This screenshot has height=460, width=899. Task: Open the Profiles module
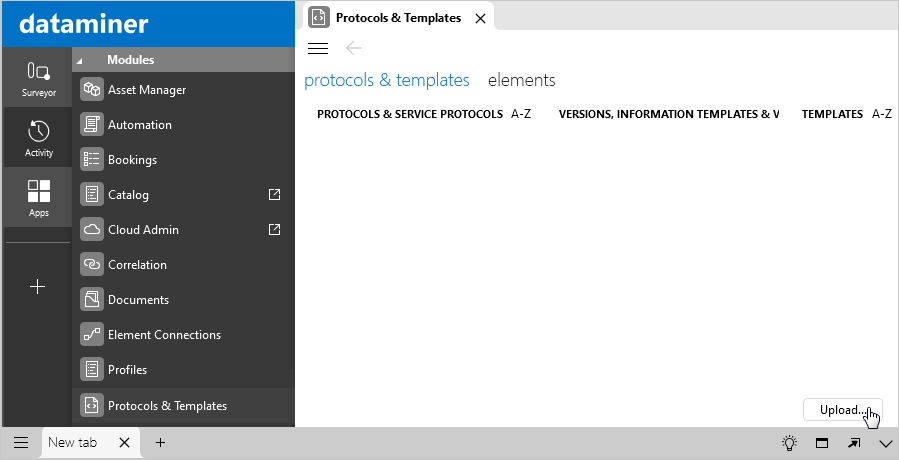tap(183, 369)
